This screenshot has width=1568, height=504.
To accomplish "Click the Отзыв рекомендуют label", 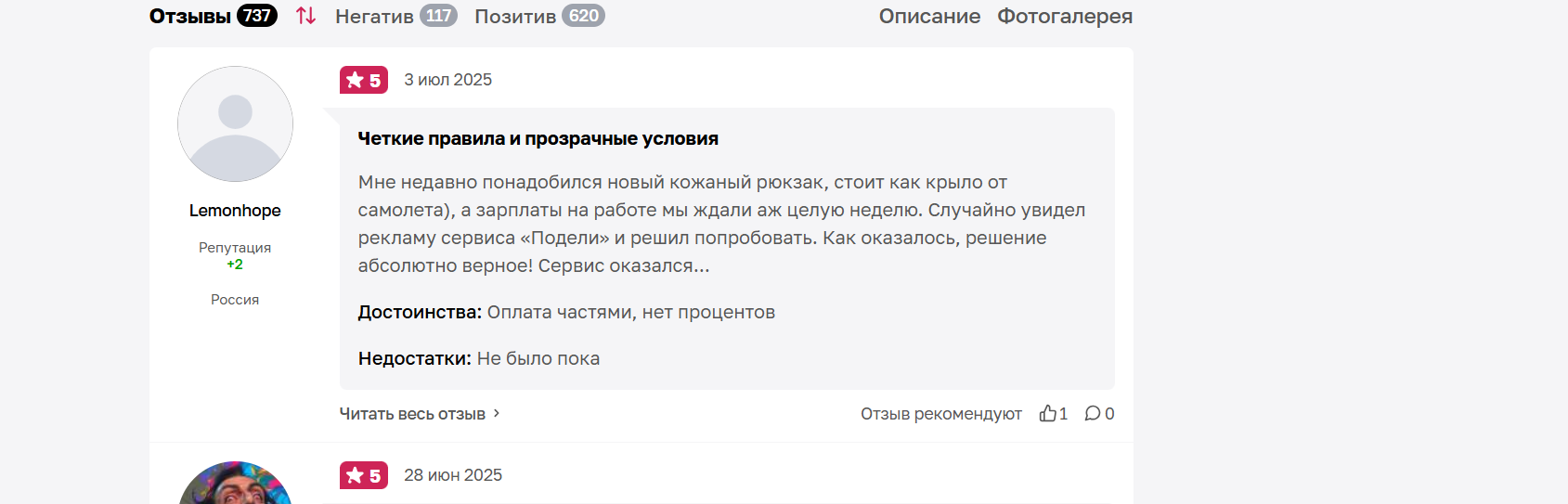I will pyautogui.click(x=941, y=414).
